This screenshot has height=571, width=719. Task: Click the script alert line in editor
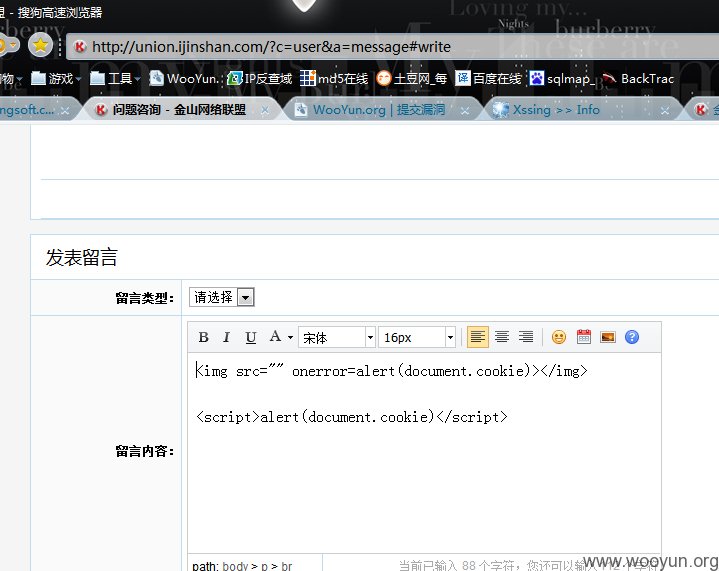[x=352, y=417]
